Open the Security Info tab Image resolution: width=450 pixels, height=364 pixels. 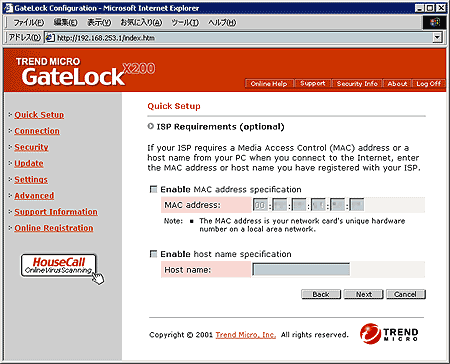tap(357, 84)
